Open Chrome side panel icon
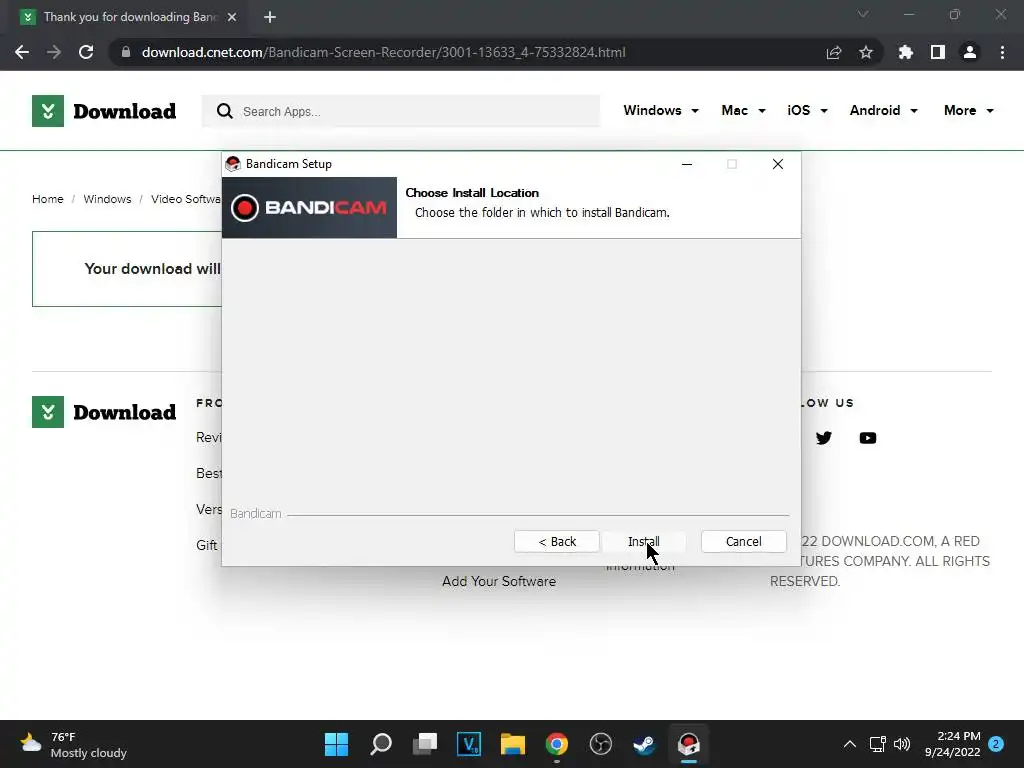Image resolution: width=1024 pixels, height=768 pixels. [938, 52]
